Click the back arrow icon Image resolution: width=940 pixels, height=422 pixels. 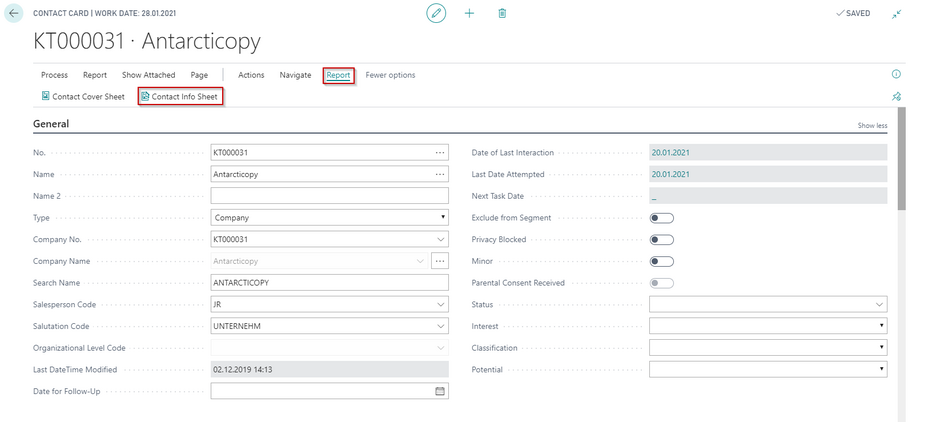pyautogui.click(x=14, y=13)
